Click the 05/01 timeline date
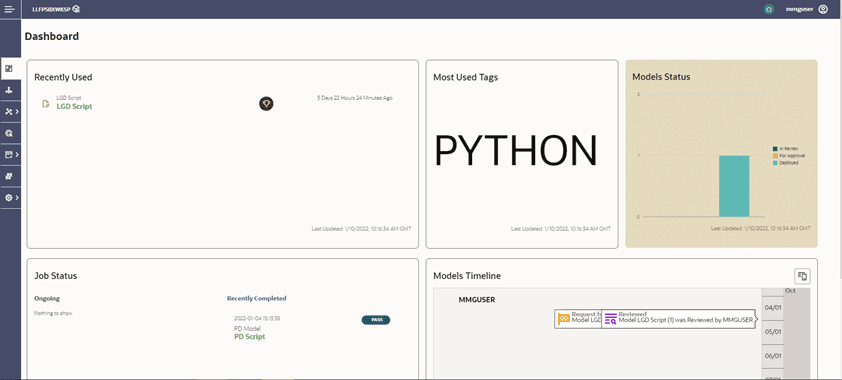842x380 pixels. tap(772, 332)
